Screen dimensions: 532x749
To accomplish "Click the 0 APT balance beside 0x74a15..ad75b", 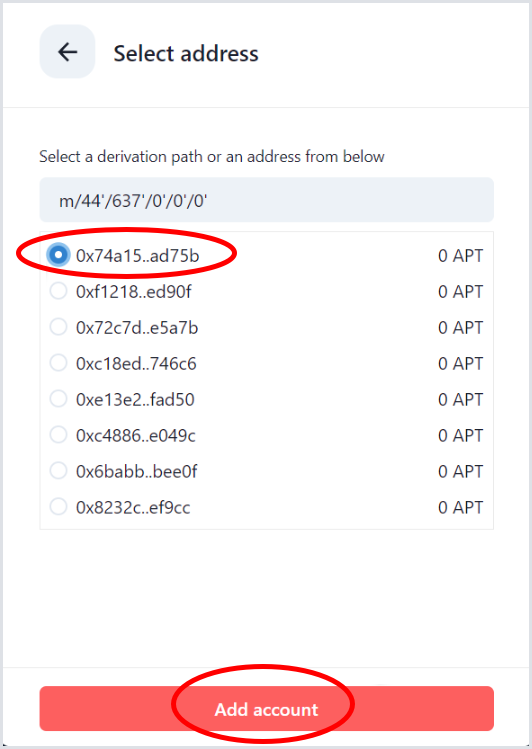I will pos(460,256).
